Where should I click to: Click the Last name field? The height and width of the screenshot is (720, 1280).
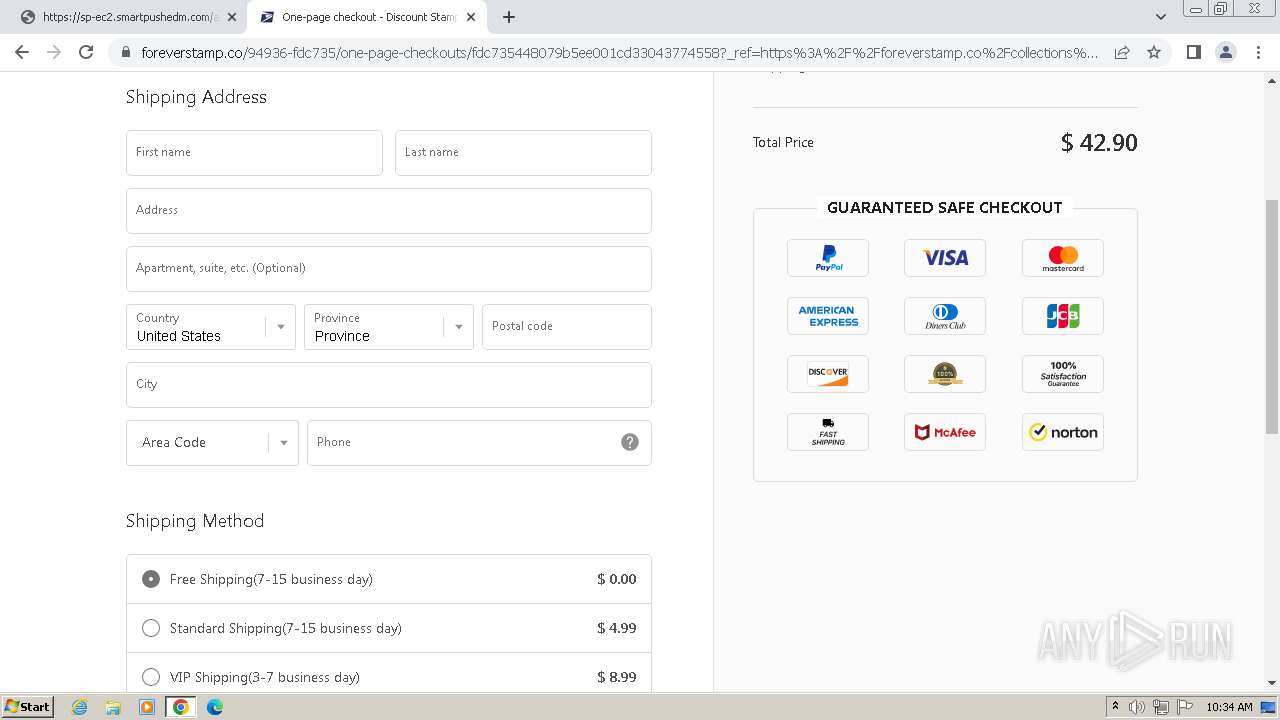click(523, 153)
